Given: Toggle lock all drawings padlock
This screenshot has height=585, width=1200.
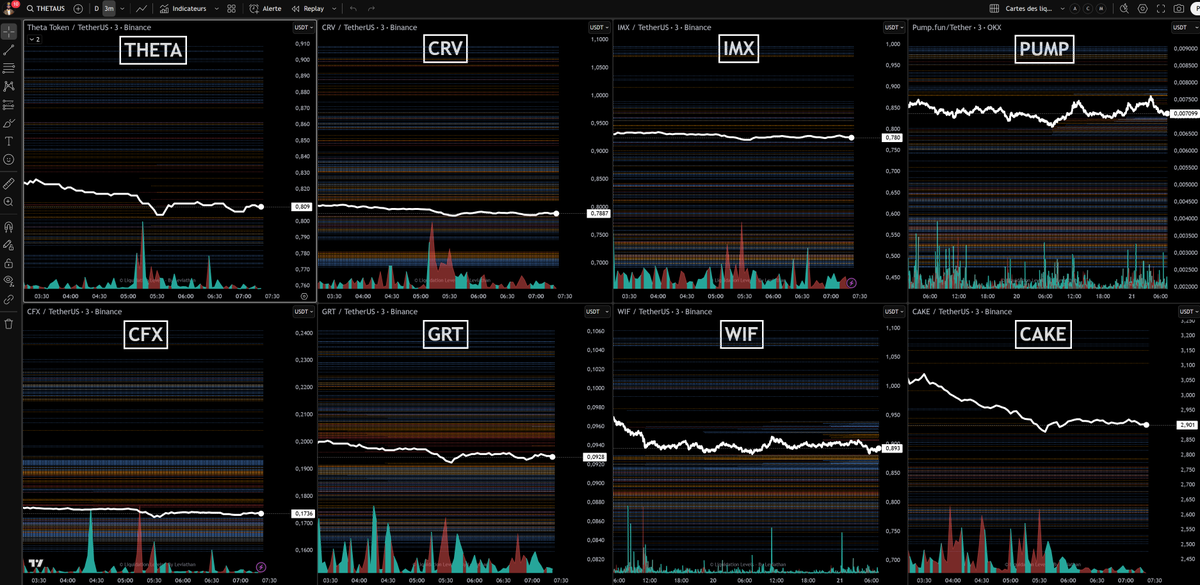Looking at the screenshot, I should point(8,262).
